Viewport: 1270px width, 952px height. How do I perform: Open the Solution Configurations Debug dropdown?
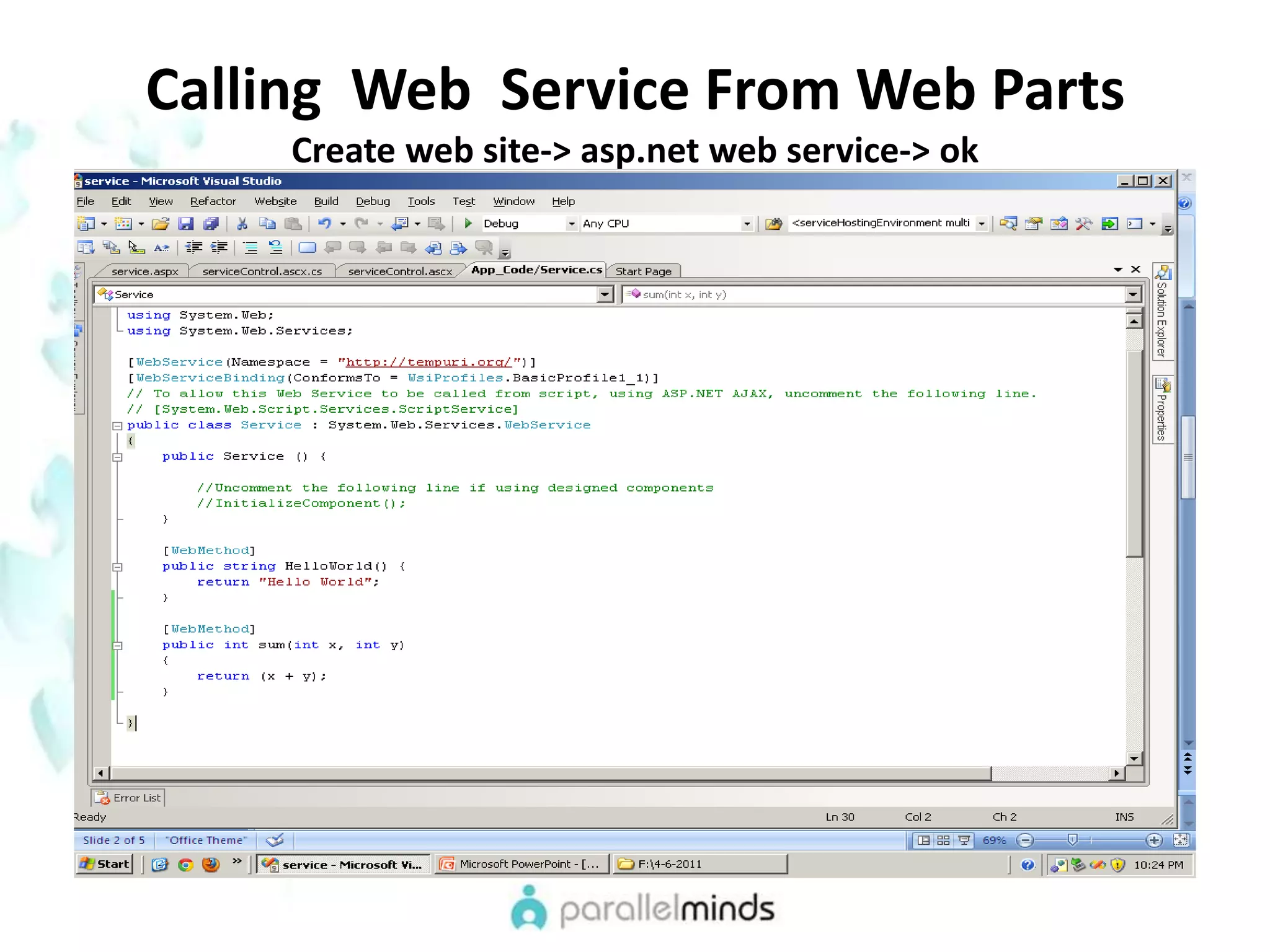571,224
